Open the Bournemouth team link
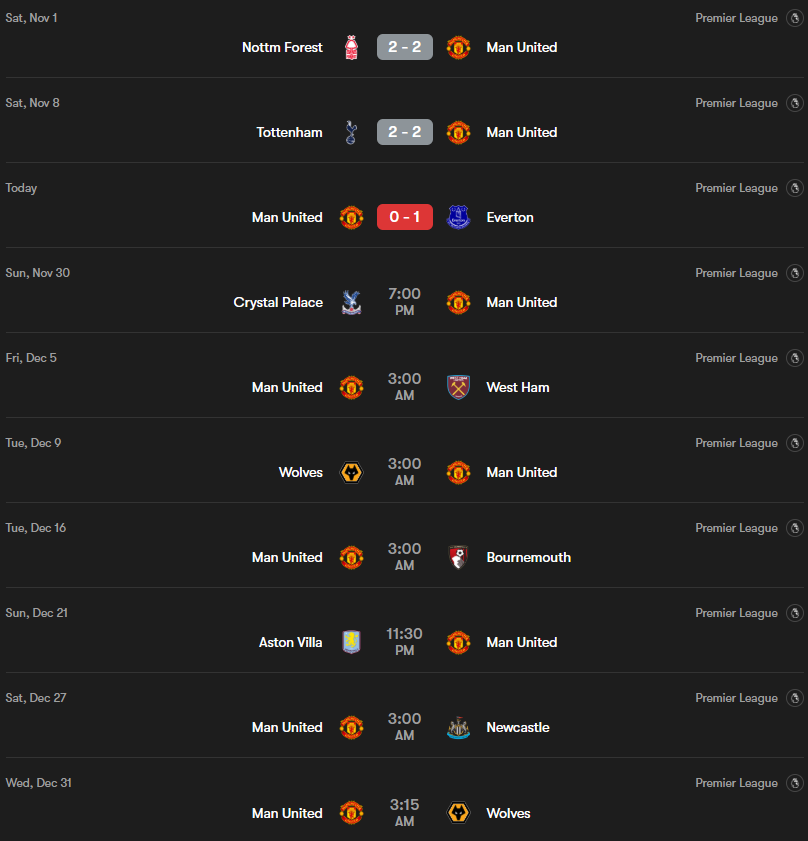This screenshot has height=841, width=808. (x=529, y=557)
